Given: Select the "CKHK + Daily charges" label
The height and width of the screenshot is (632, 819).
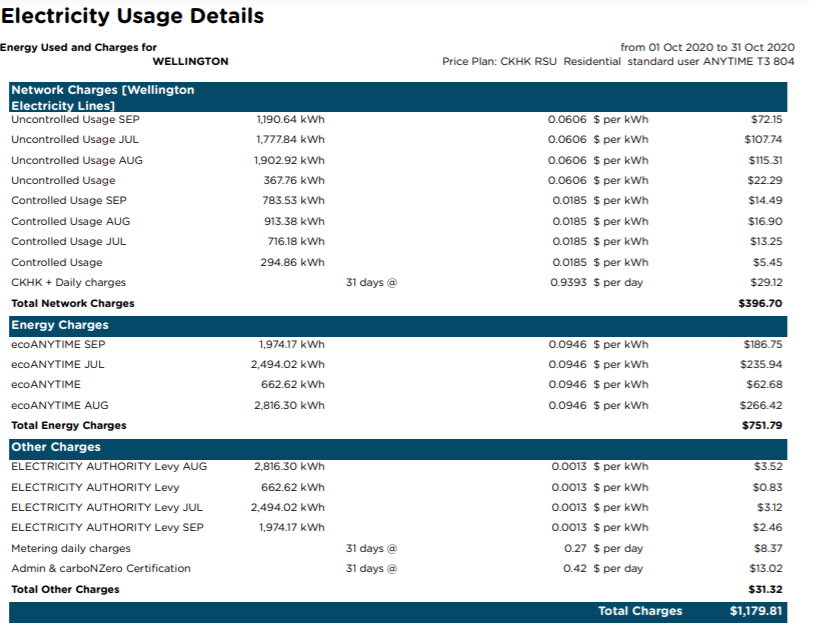Looking at the screenshot, I should 68,283.
